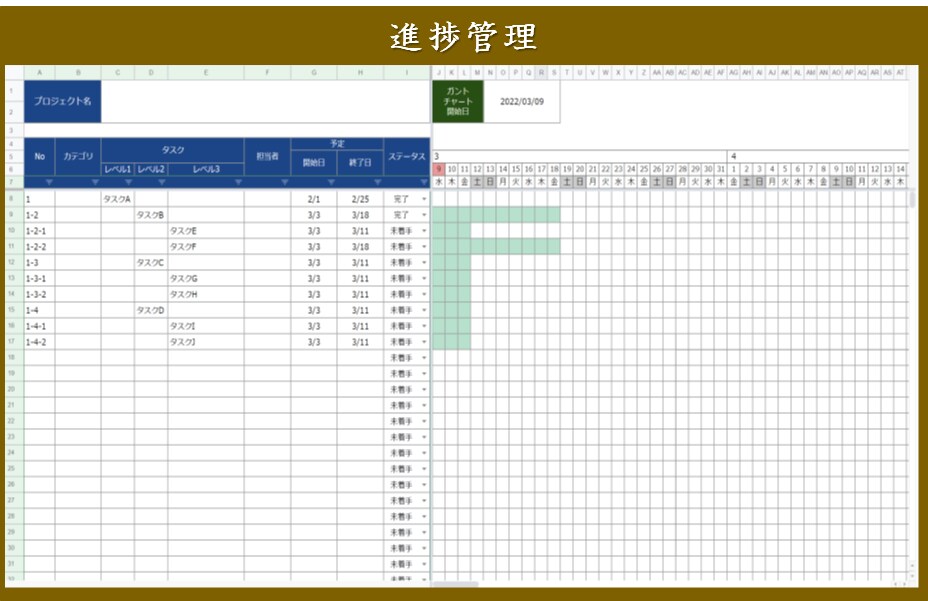Expand the status dropdown for タスクA row
This screenshot has width=928, height=601.
click(x=424, y=200)
